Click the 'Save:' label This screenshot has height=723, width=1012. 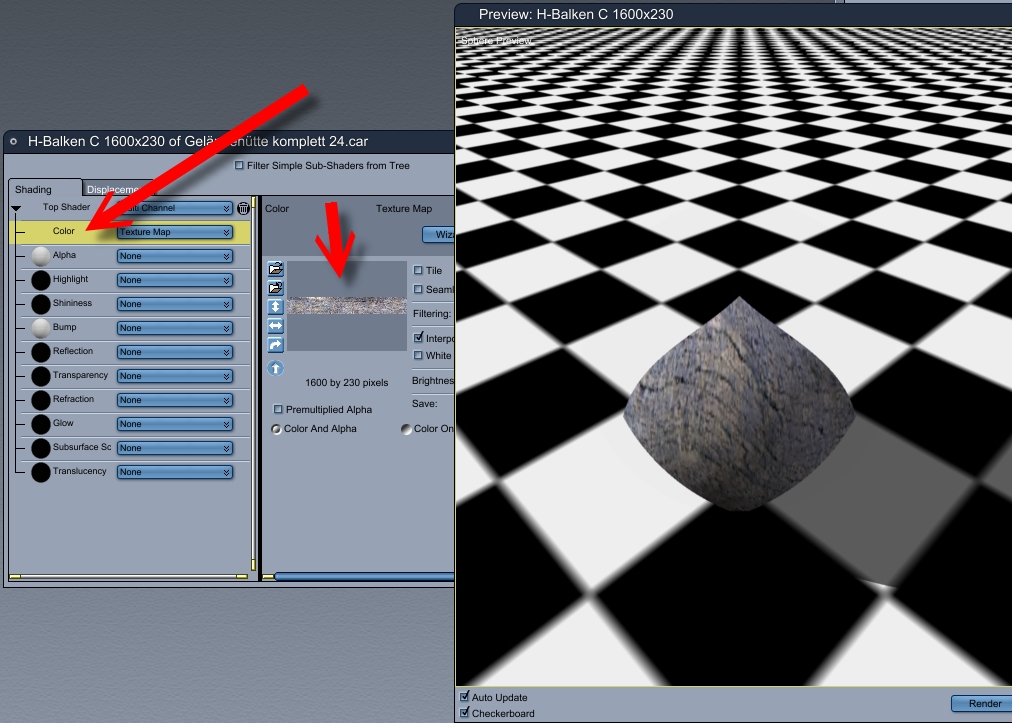[x=425, y=403]
